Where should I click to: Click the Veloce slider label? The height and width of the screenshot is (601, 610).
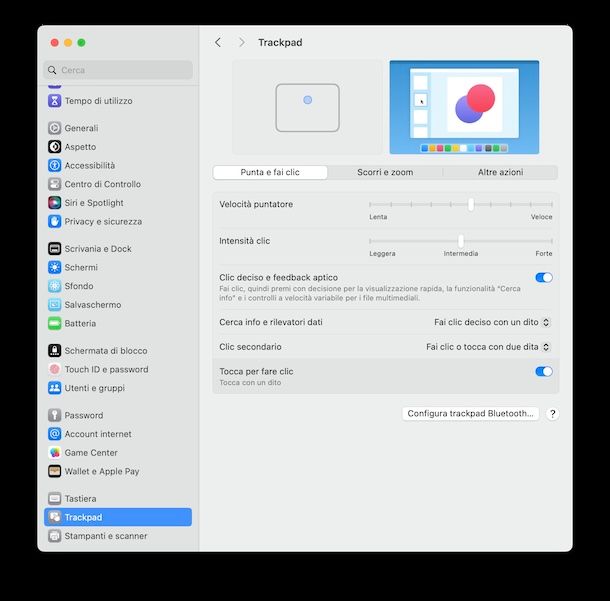coord(542,217)
